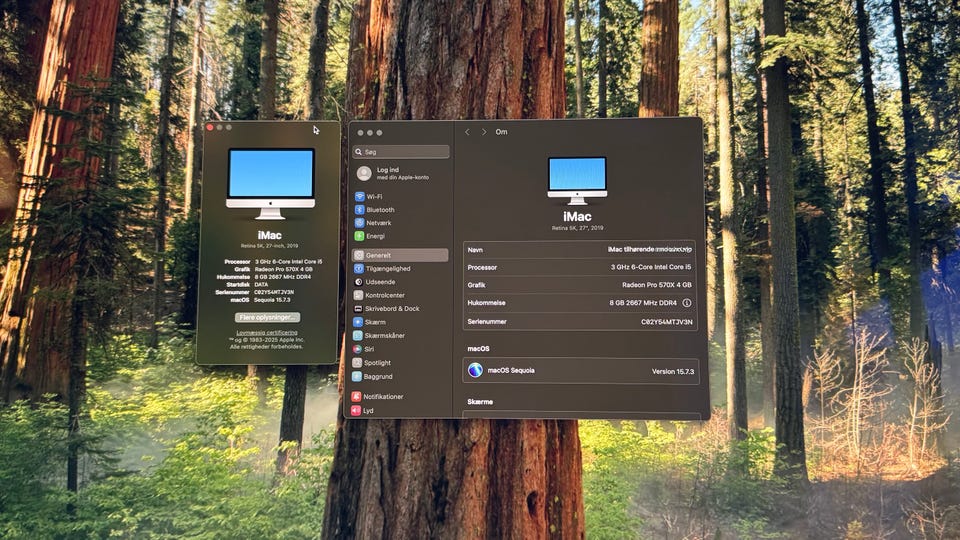Click the Flere oplysninger button
This screenshot has height=540, width=960.
point(268,317)
